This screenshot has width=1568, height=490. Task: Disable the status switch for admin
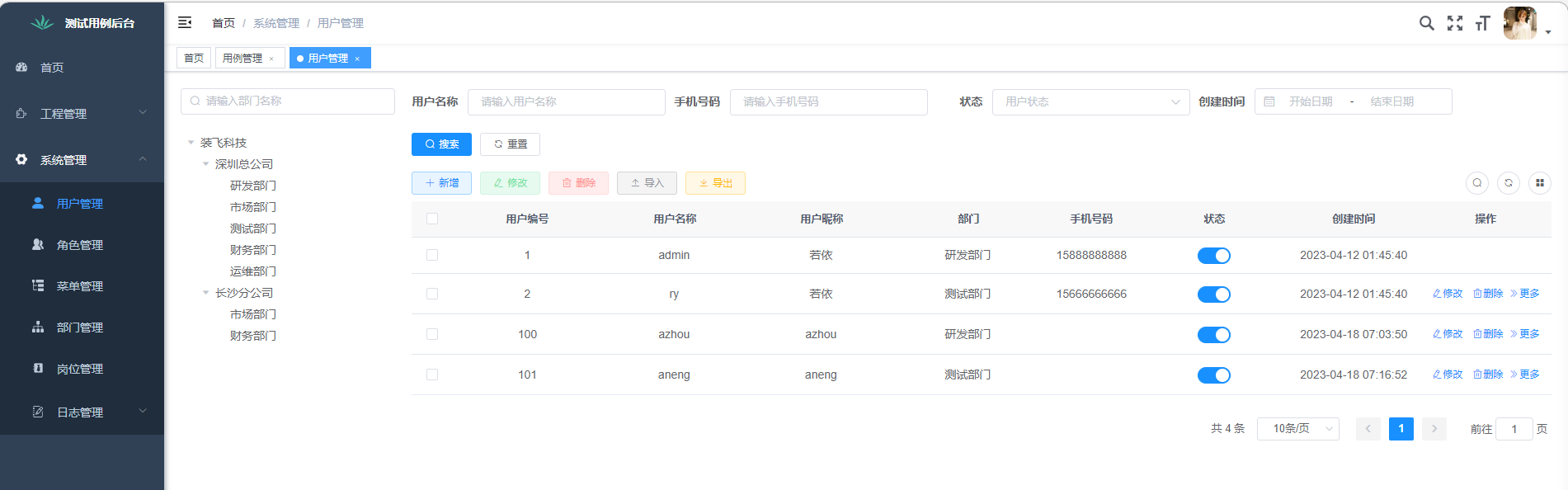click(x=1213, y=256)
